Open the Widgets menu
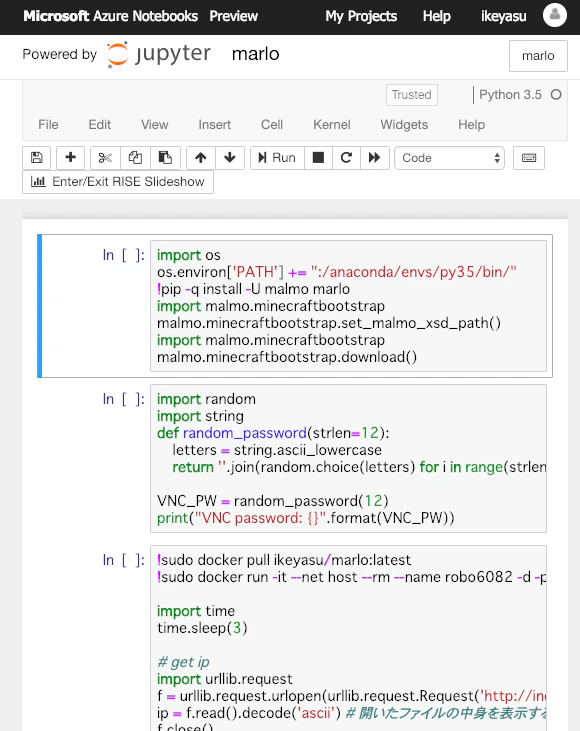Viewport: 580px width, 731px height. pos(404,124)
